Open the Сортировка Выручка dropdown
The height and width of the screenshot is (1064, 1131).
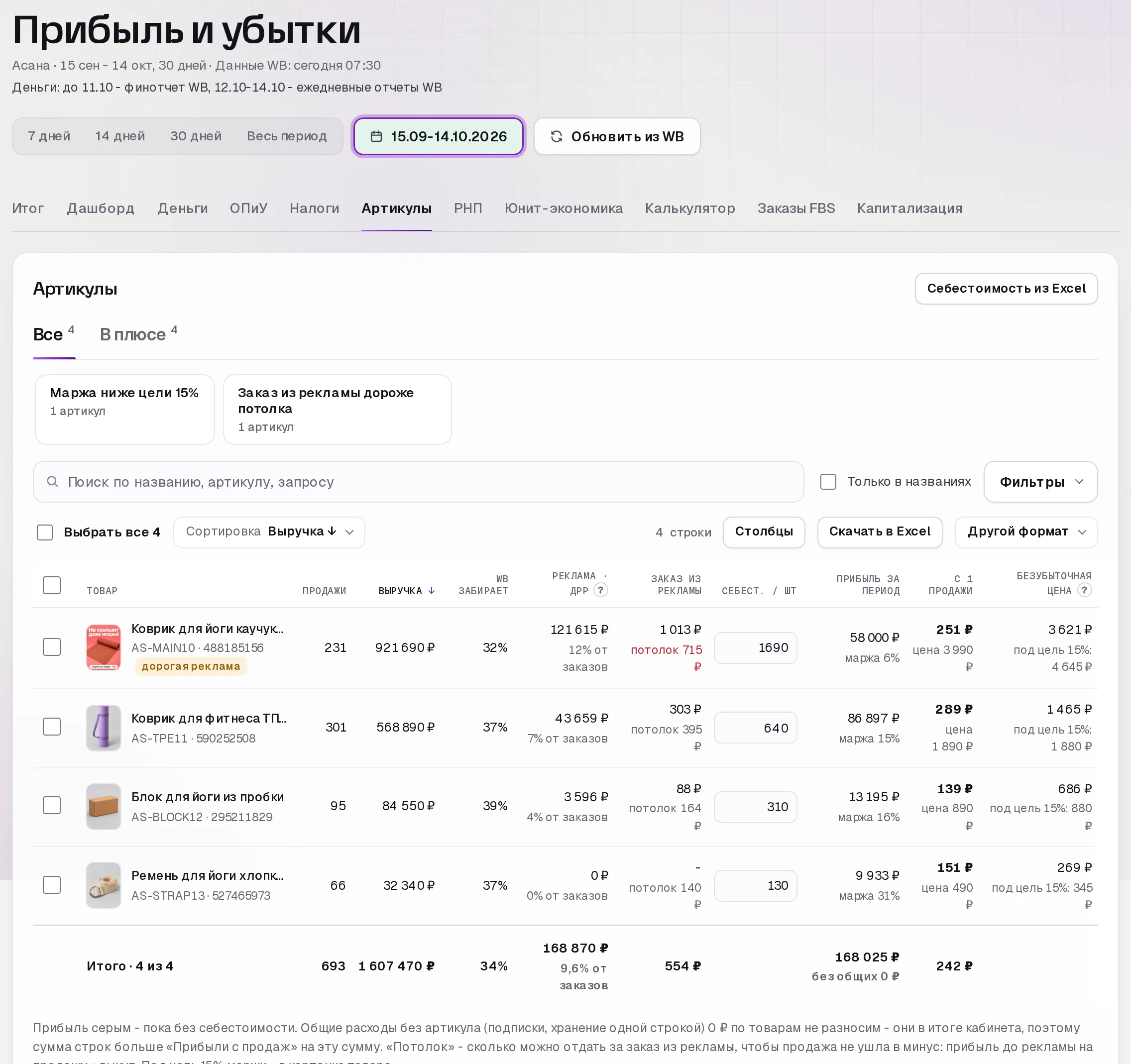pos(269,532)
